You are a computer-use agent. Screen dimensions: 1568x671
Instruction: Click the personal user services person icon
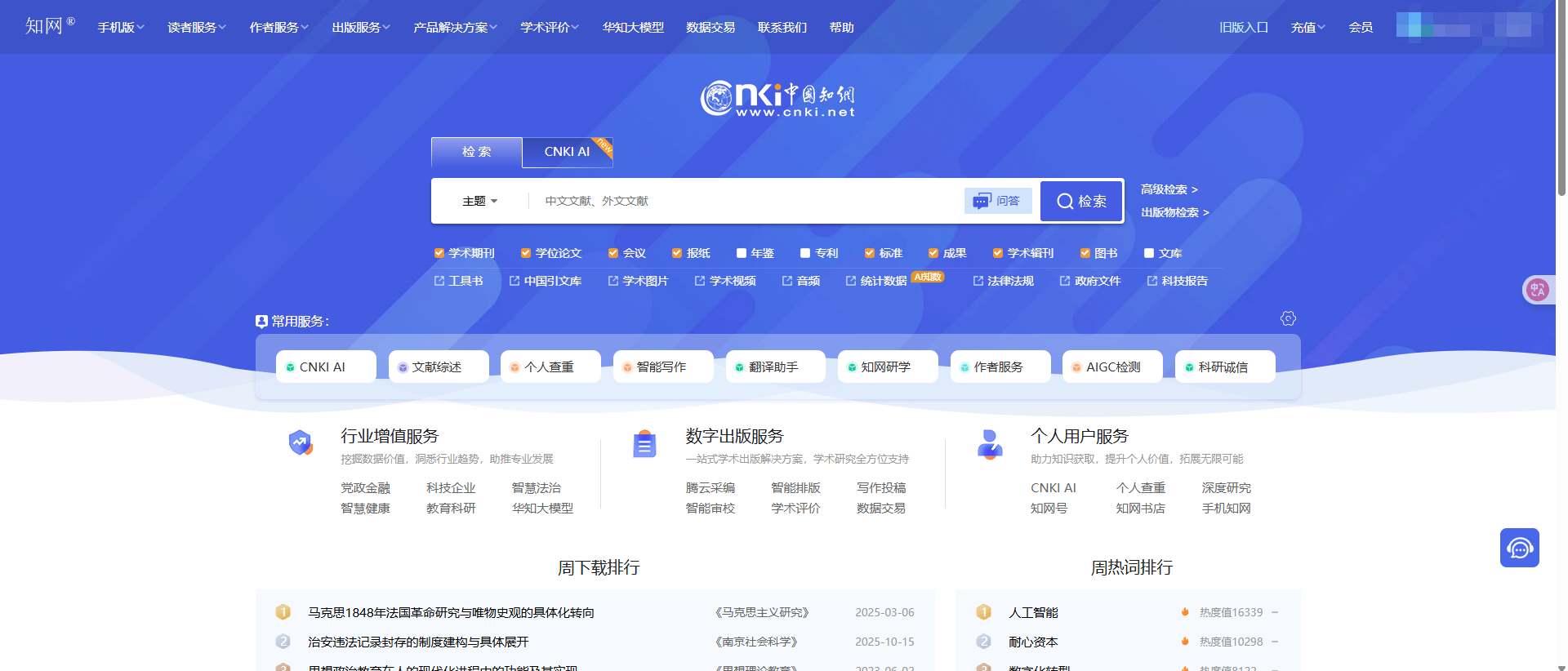pyautogui.click(x=990, y=444)
